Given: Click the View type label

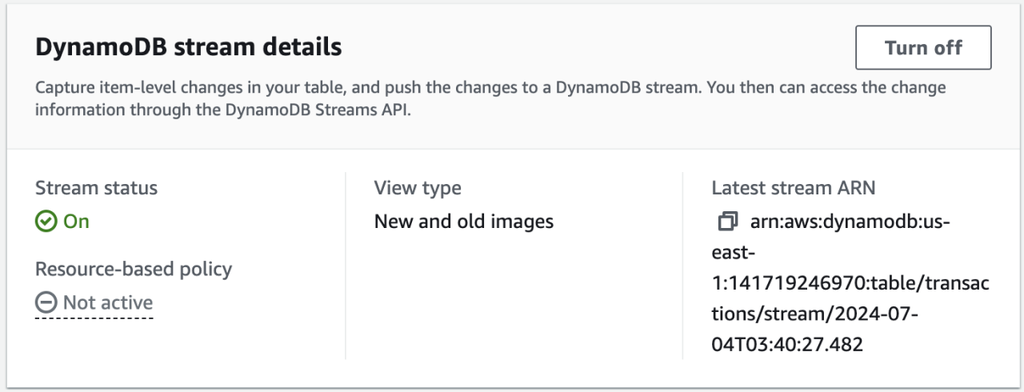Looking at the screenshot, I should click(x=417, y=188).
